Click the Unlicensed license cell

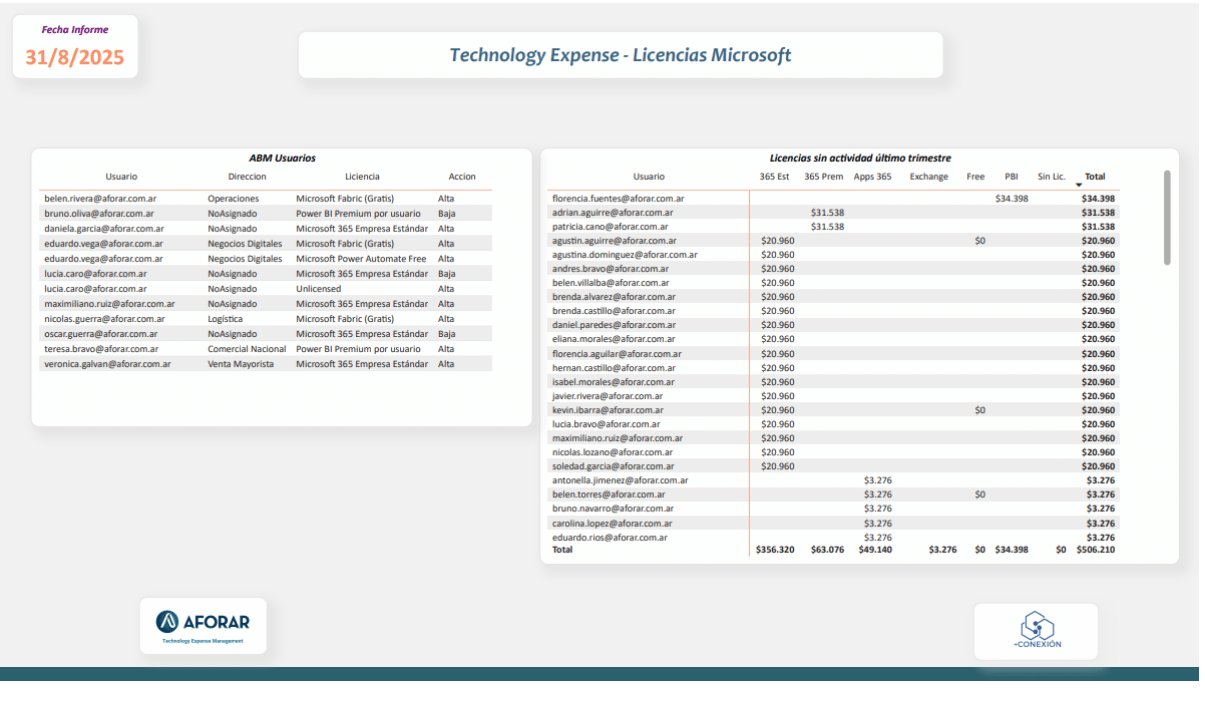click(318, 289)
